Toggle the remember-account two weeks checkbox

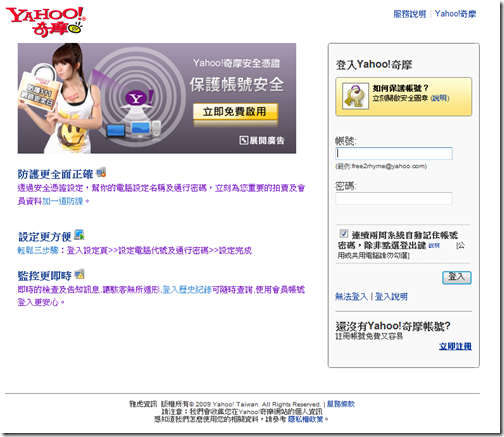pos(343,233)
